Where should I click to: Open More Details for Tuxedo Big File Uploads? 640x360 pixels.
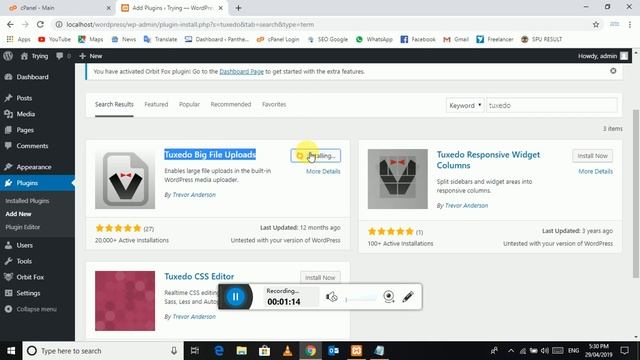323,171
